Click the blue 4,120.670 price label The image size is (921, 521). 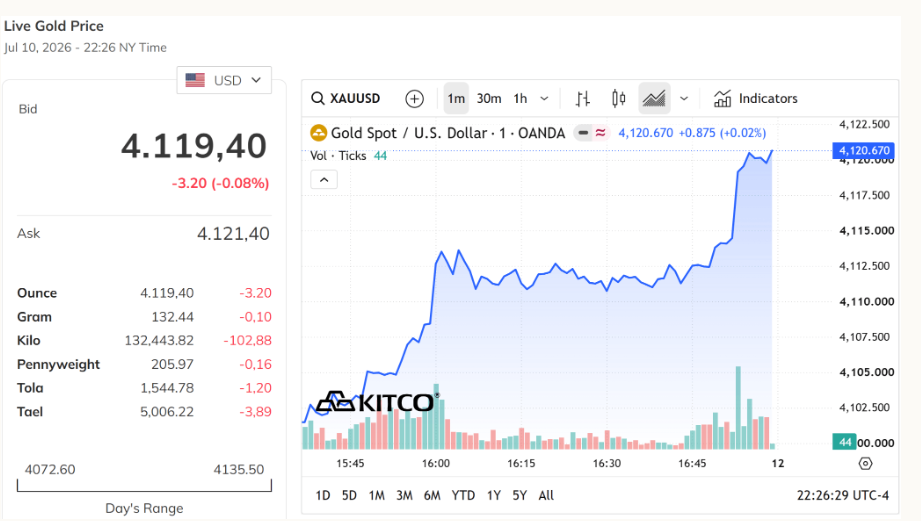click(x=863, y=150)
